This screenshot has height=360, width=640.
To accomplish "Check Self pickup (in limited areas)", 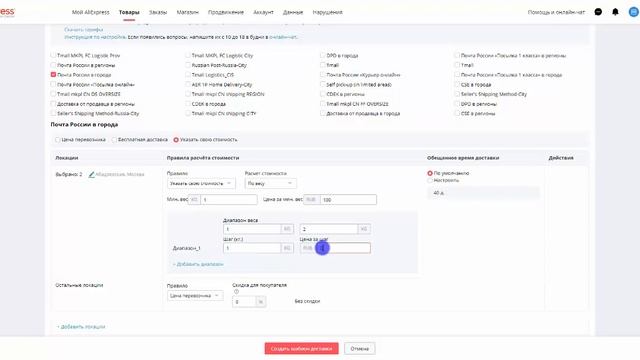I will [322, 84].
